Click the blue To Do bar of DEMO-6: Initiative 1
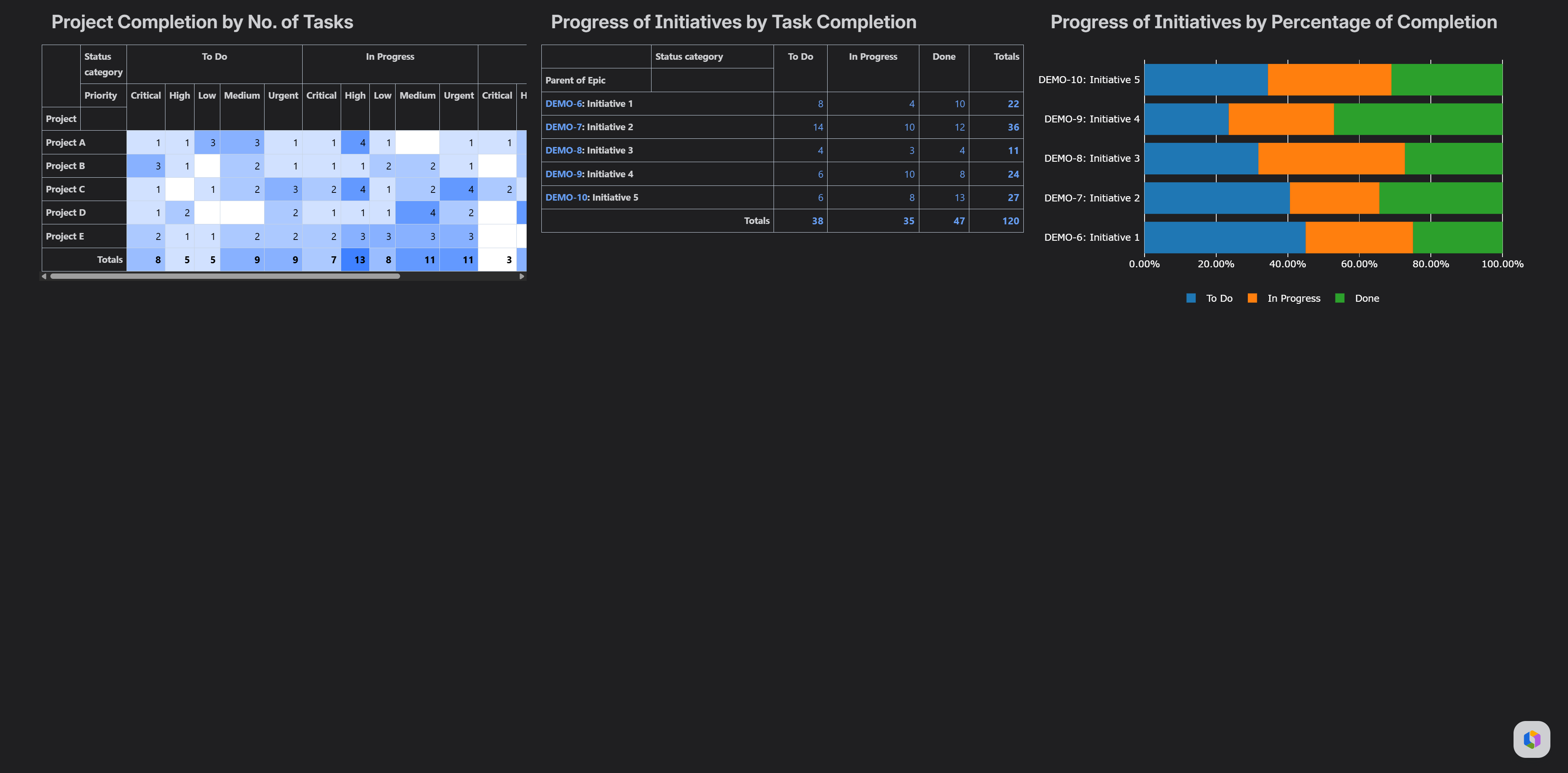 click(x=1225, y=237)
